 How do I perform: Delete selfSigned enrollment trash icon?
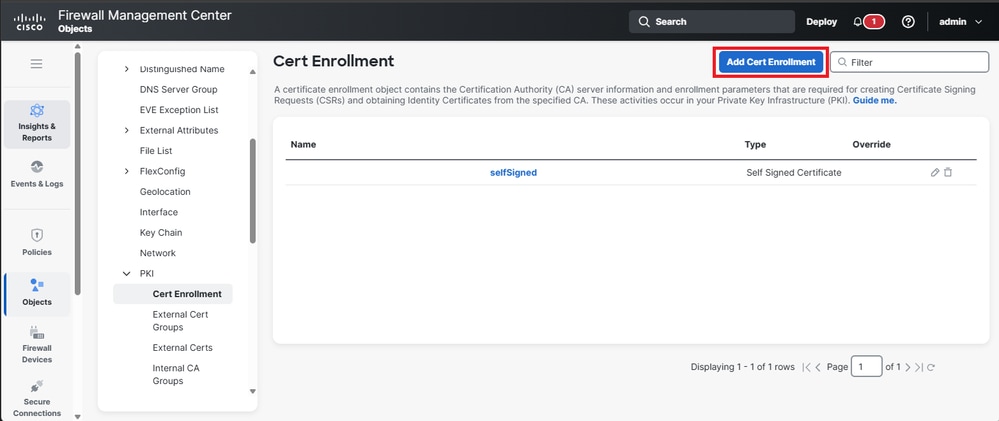pyautogui.click(x=948, y=172)
